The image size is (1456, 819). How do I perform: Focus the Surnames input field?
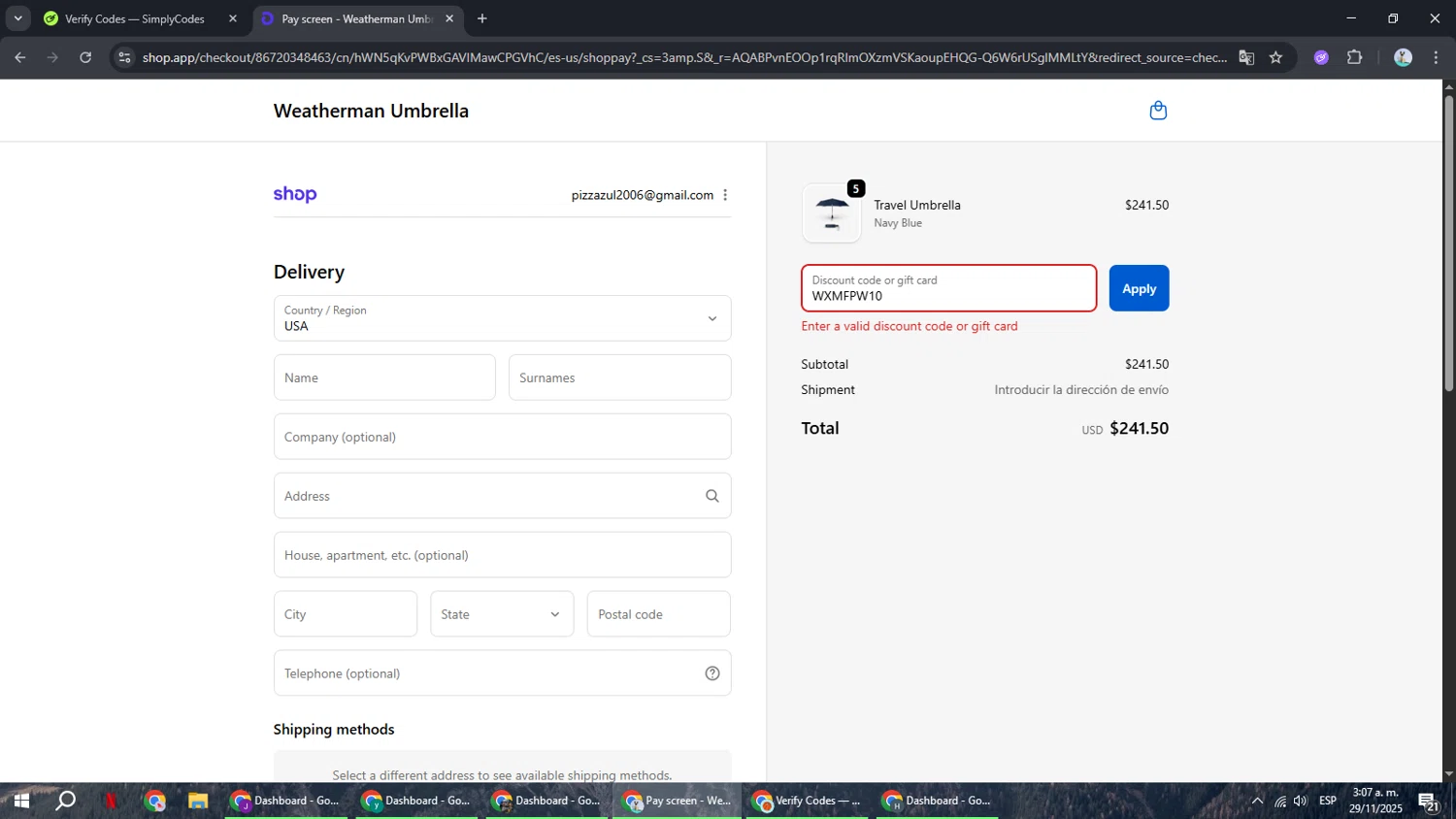(619, 377)
